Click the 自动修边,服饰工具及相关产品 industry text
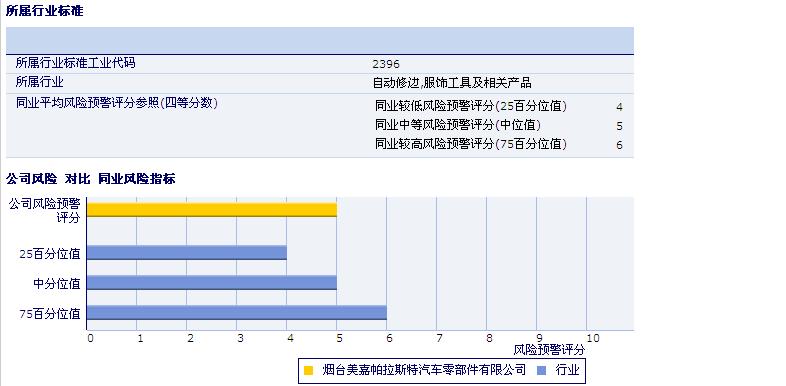 point(452,83)
